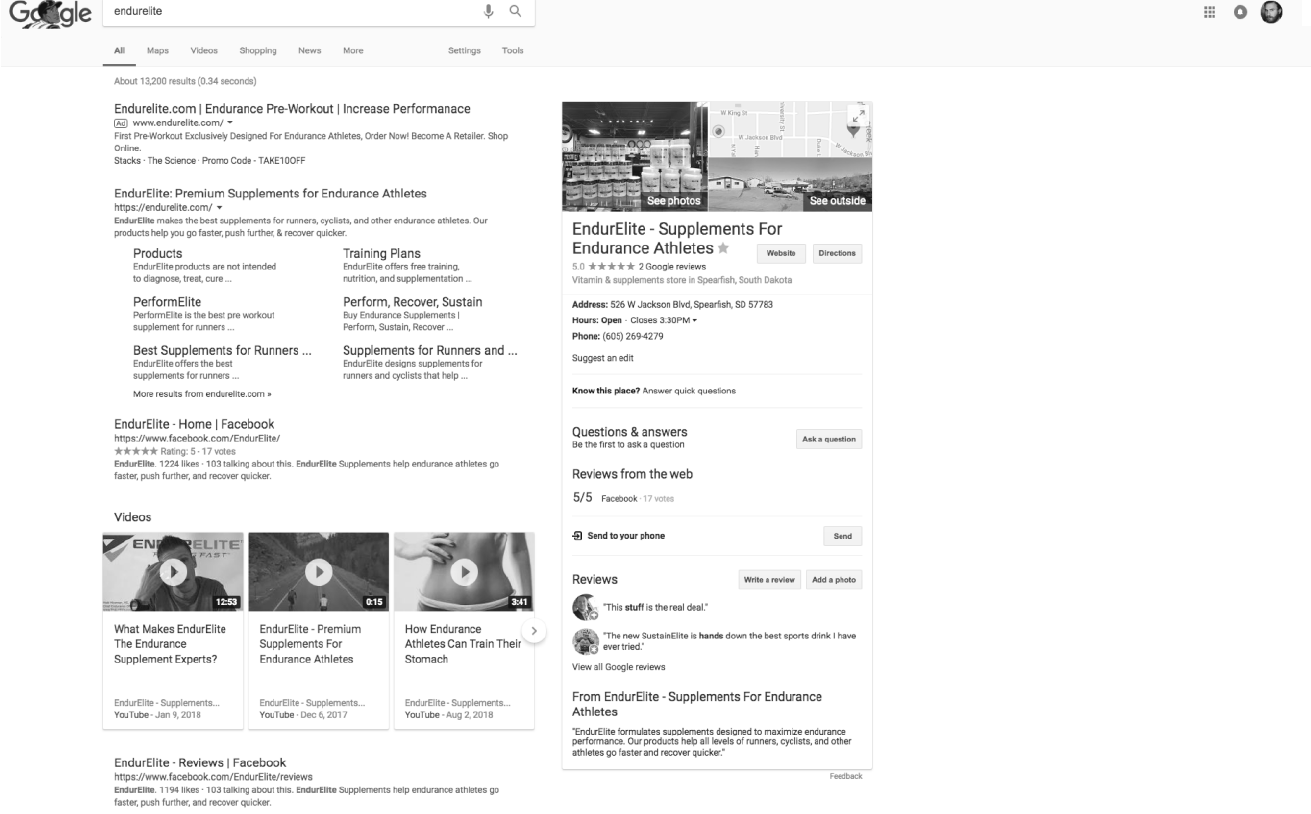The width and height of the screenshot is (1311, 814).
Task: Play the 12:53 EndurElite video
Action: [x=173, y=571]
